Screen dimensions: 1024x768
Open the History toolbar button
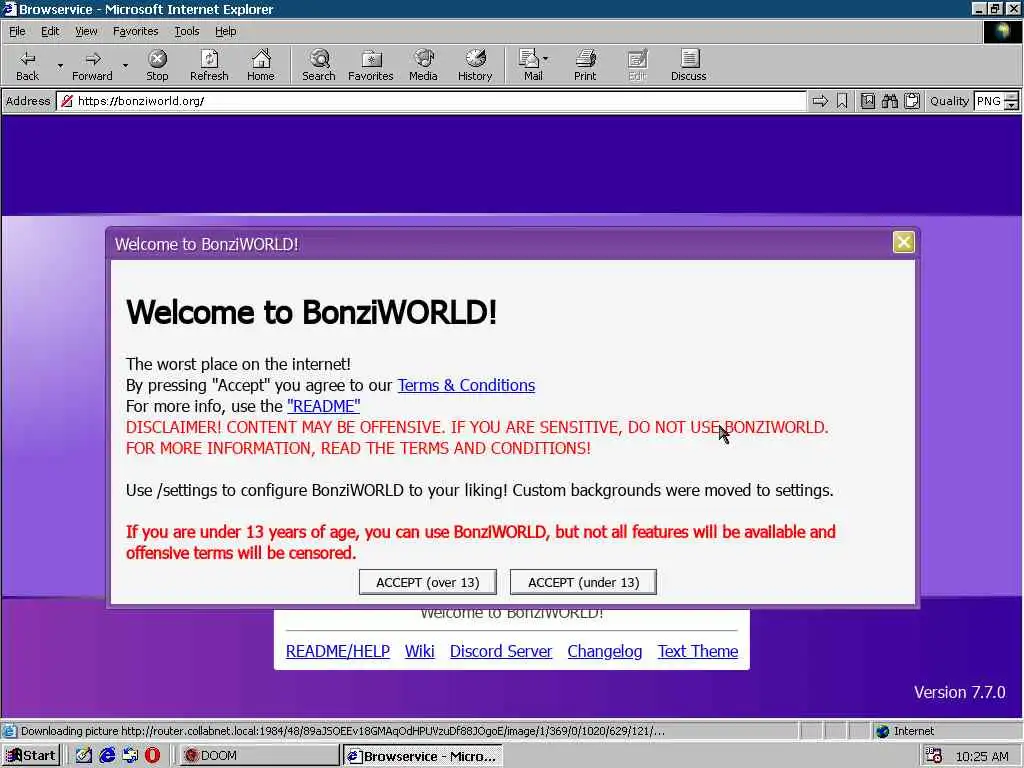click(x=475, y=65)
